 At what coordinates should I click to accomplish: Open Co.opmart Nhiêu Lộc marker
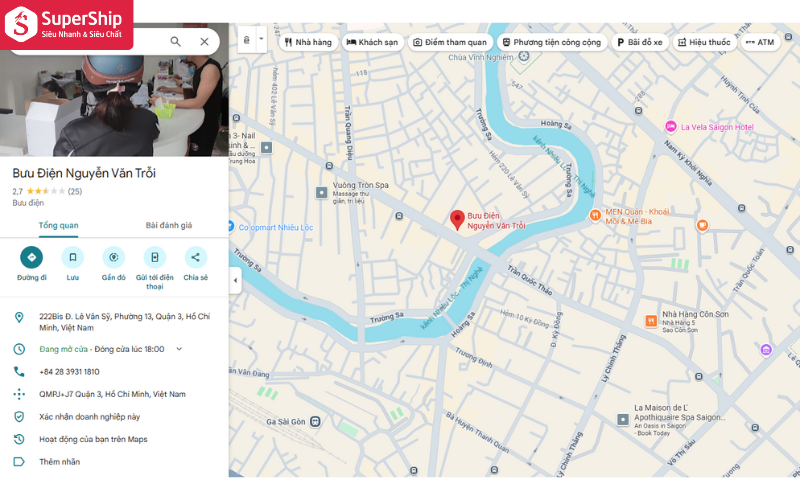tap(231, 226)
